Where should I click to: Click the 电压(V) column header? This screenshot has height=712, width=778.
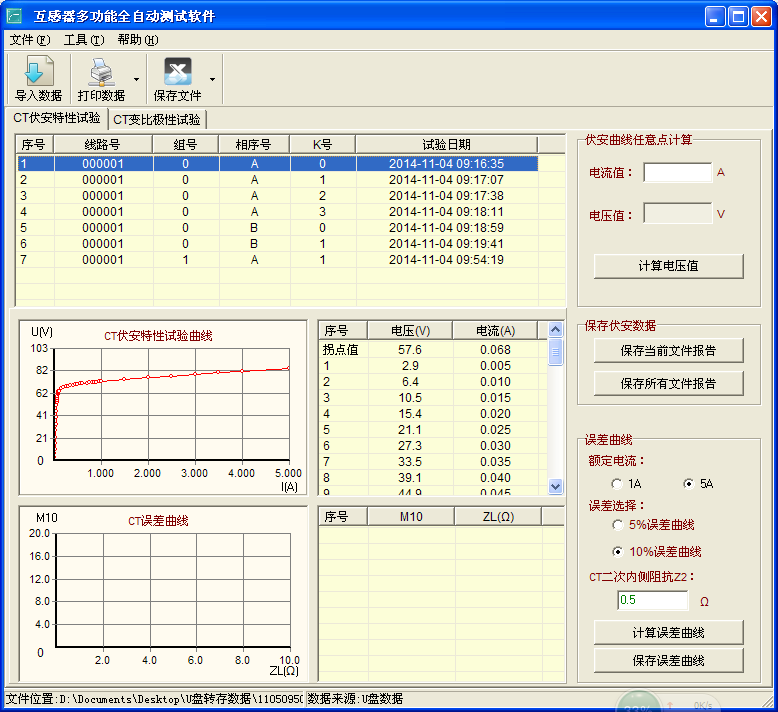click(x=410, y=330)
